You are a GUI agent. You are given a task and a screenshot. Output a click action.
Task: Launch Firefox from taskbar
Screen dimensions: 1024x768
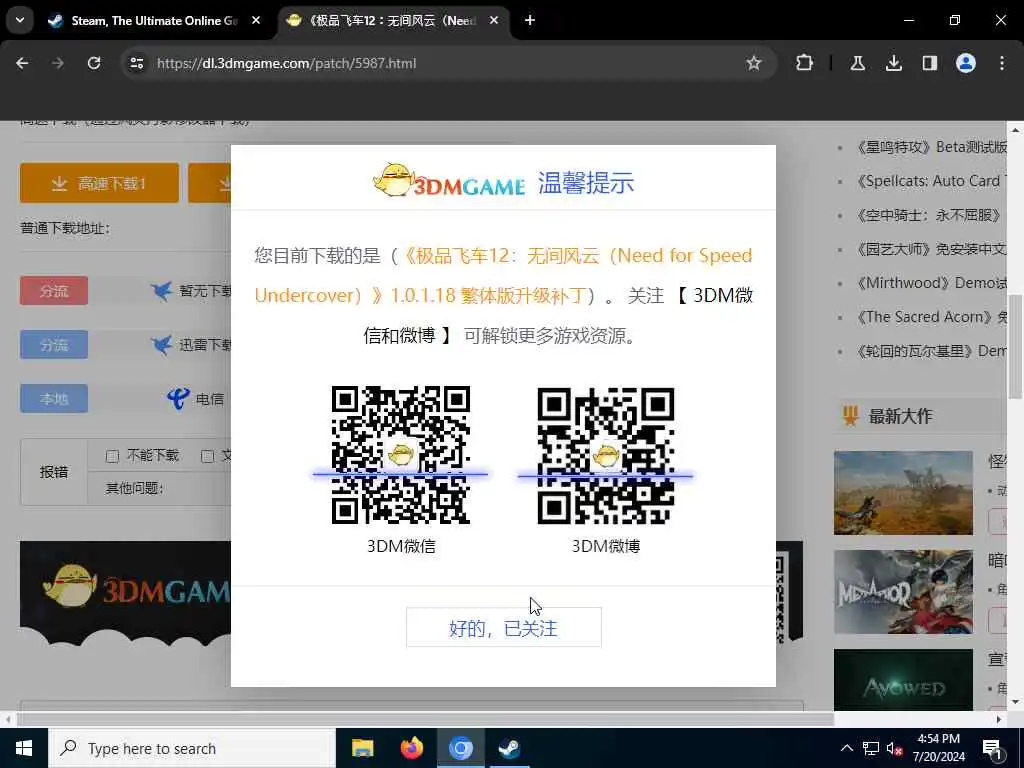coord(411,748)
